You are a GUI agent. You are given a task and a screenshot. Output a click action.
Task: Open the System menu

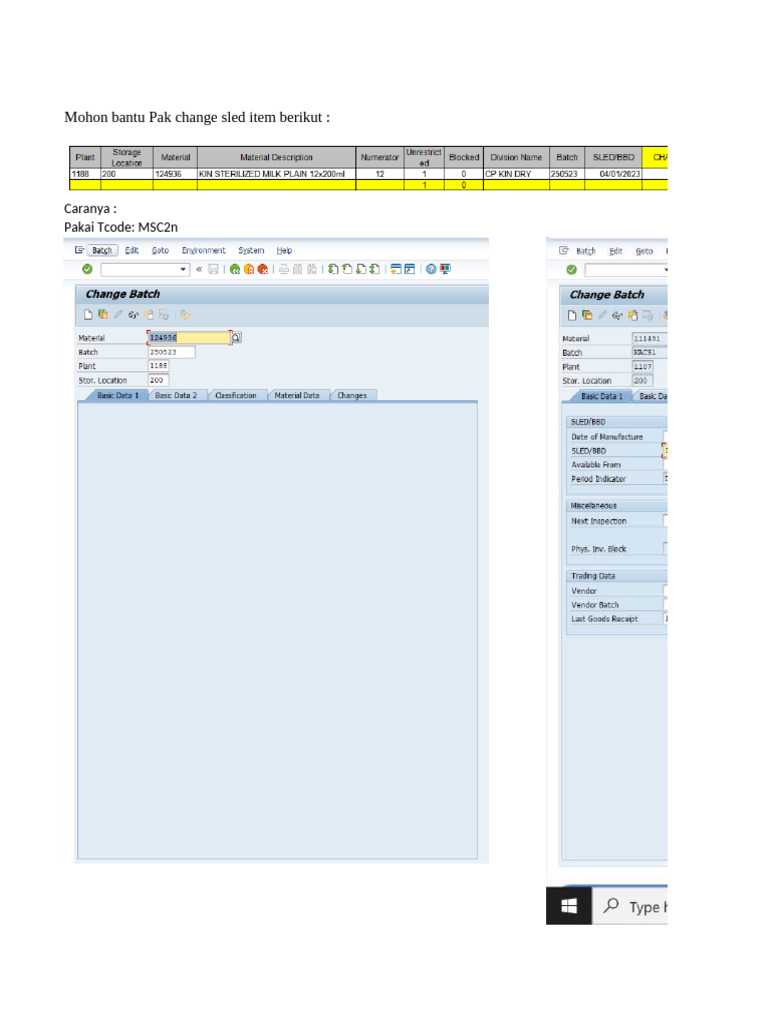[x=251, y=251]
